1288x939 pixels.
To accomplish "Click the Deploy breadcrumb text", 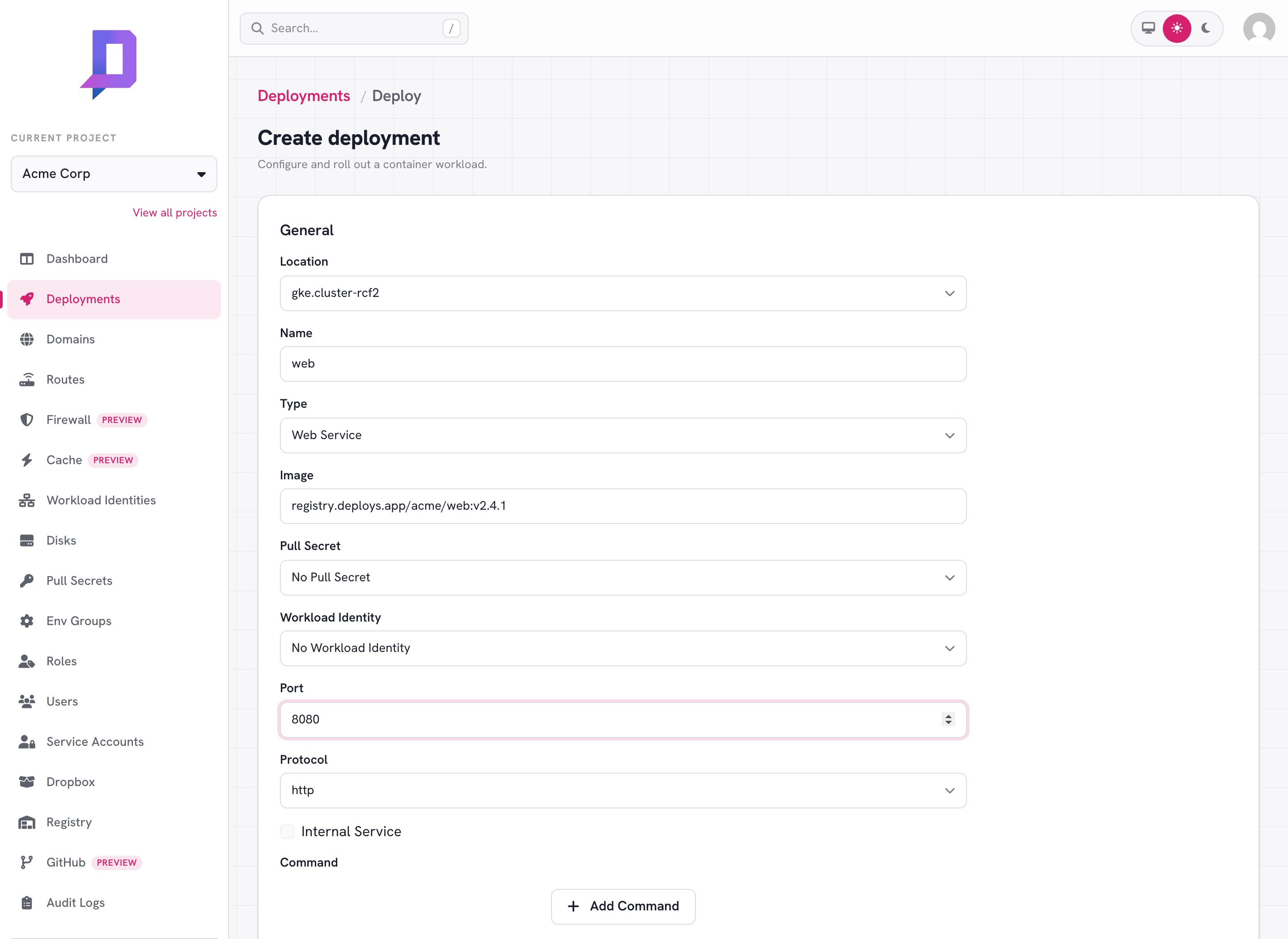I will [396, 96].
